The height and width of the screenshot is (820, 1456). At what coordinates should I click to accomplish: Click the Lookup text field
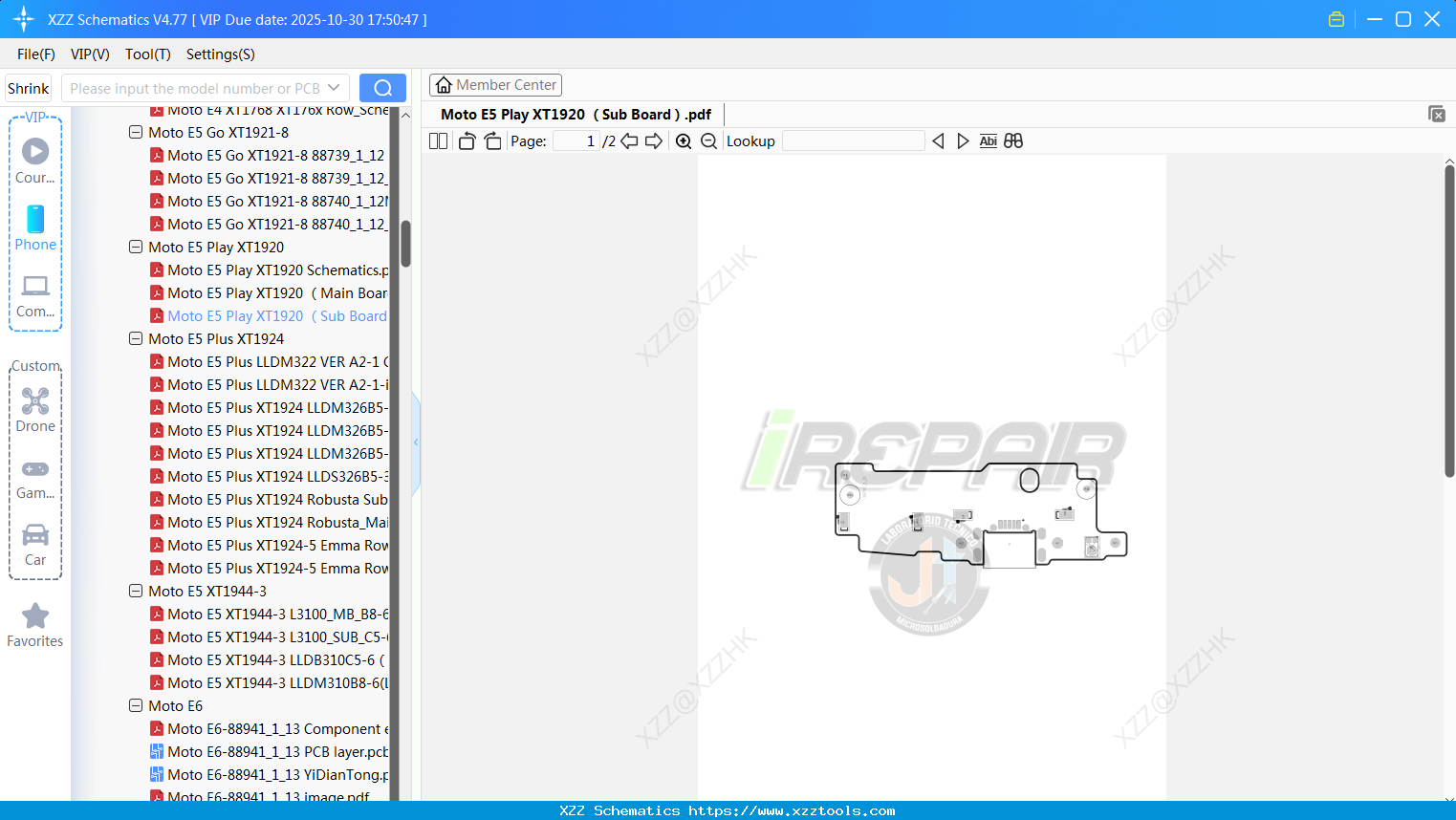(x=853, y=141)
